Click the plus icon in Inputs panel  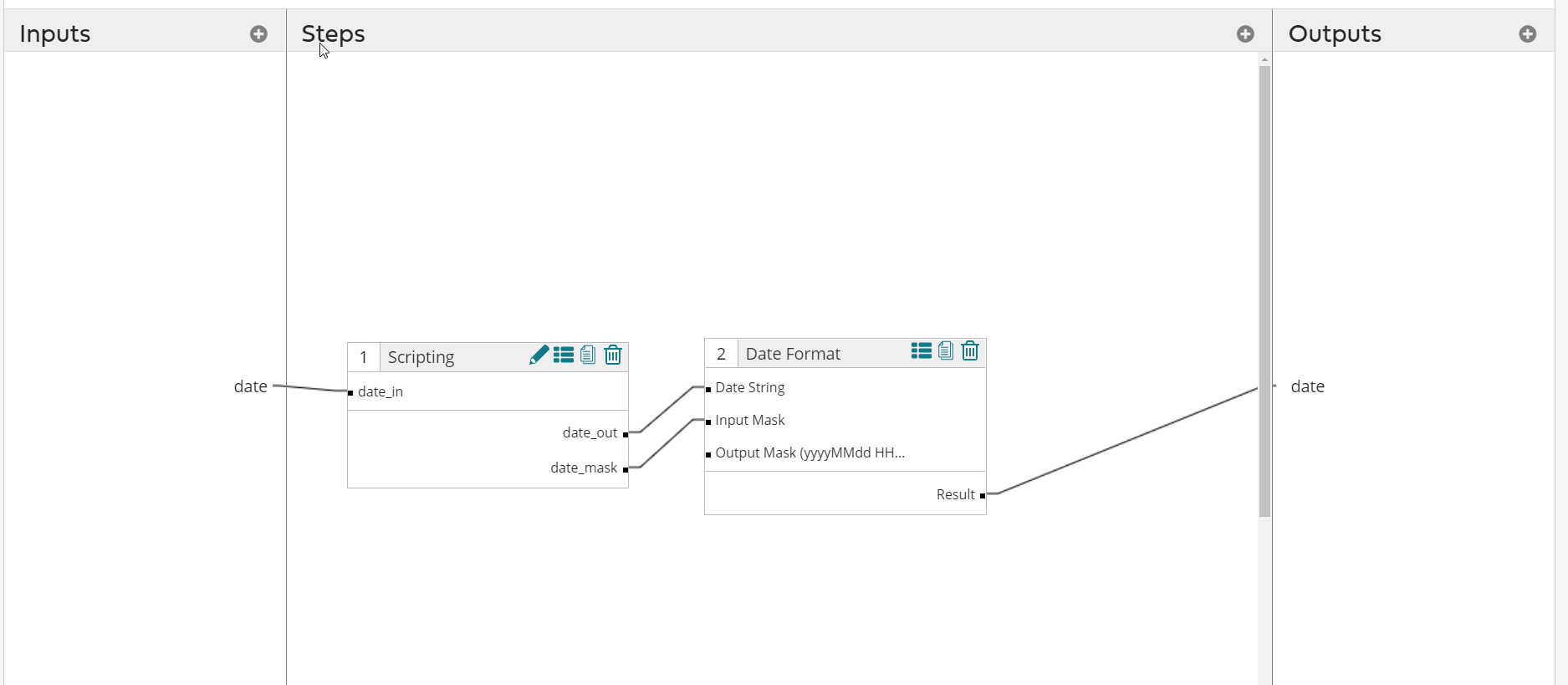tap(258, 34)
